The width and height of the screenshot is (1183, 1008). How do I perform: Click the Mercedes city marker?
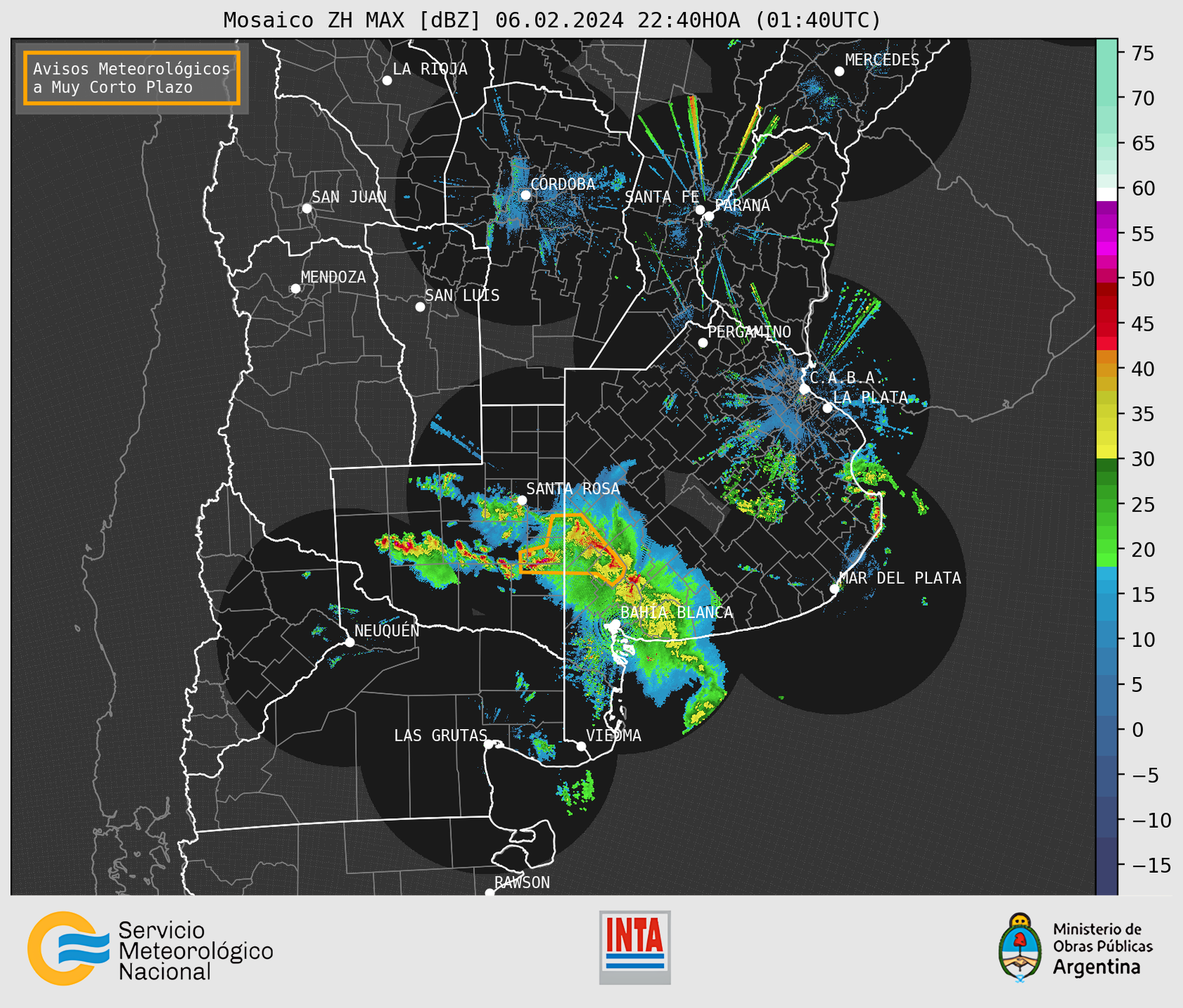pyautogui.click(x=839, y=71)
